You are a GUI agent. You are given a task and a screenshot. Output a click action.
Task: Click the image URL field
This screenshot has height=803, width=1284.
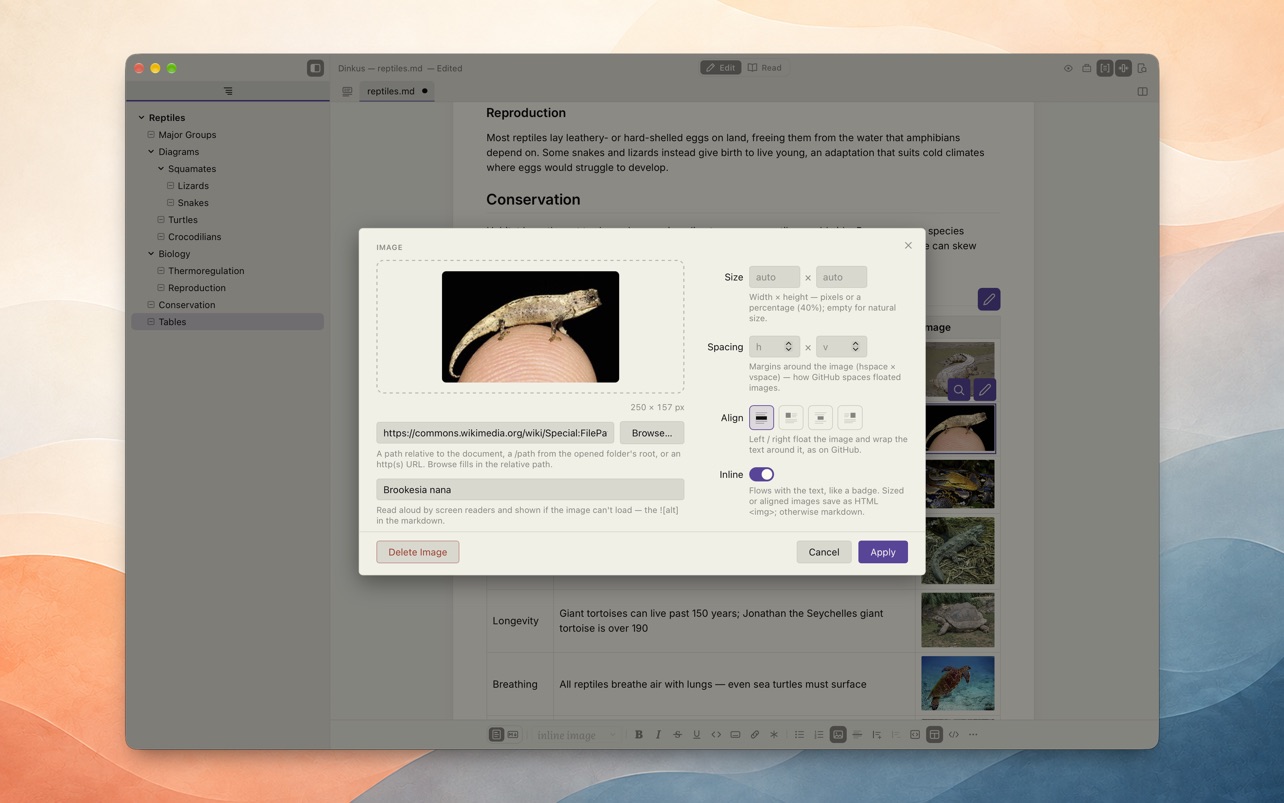coord(495,433)
